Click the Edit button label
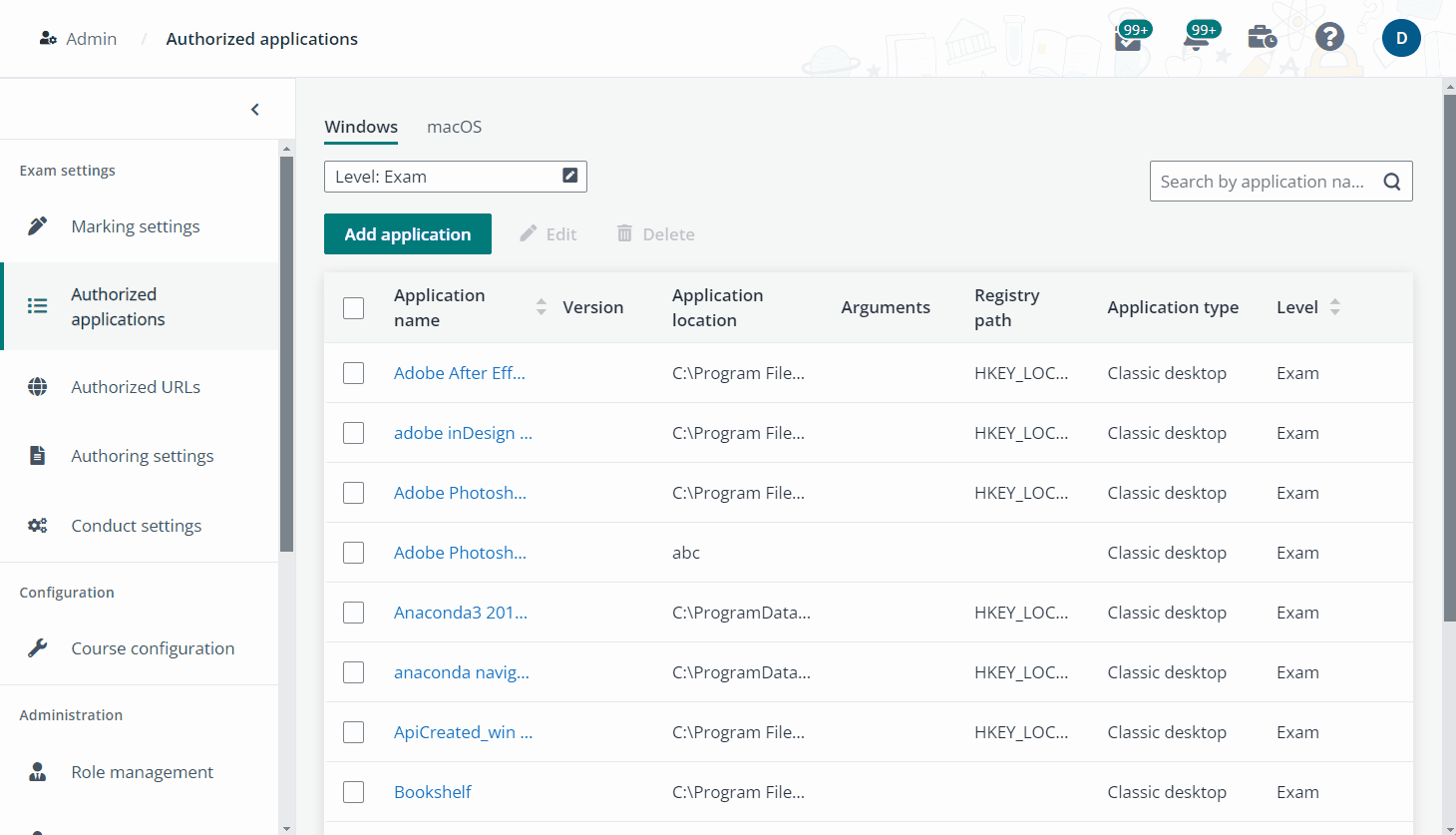This screenshot has height=835, width=1456. pos(561,234)
